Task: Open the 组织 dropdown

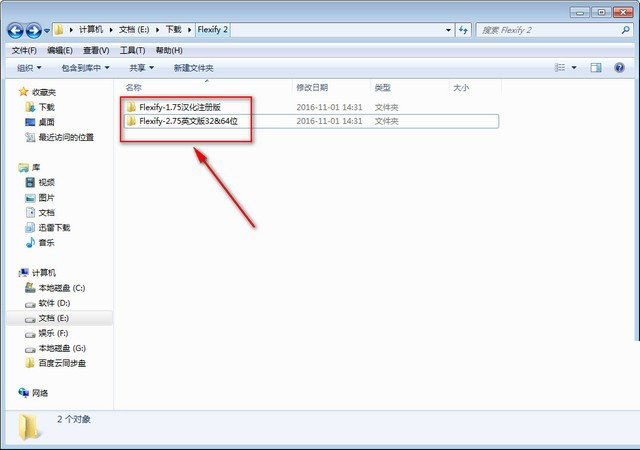Action: pos(29,68)
